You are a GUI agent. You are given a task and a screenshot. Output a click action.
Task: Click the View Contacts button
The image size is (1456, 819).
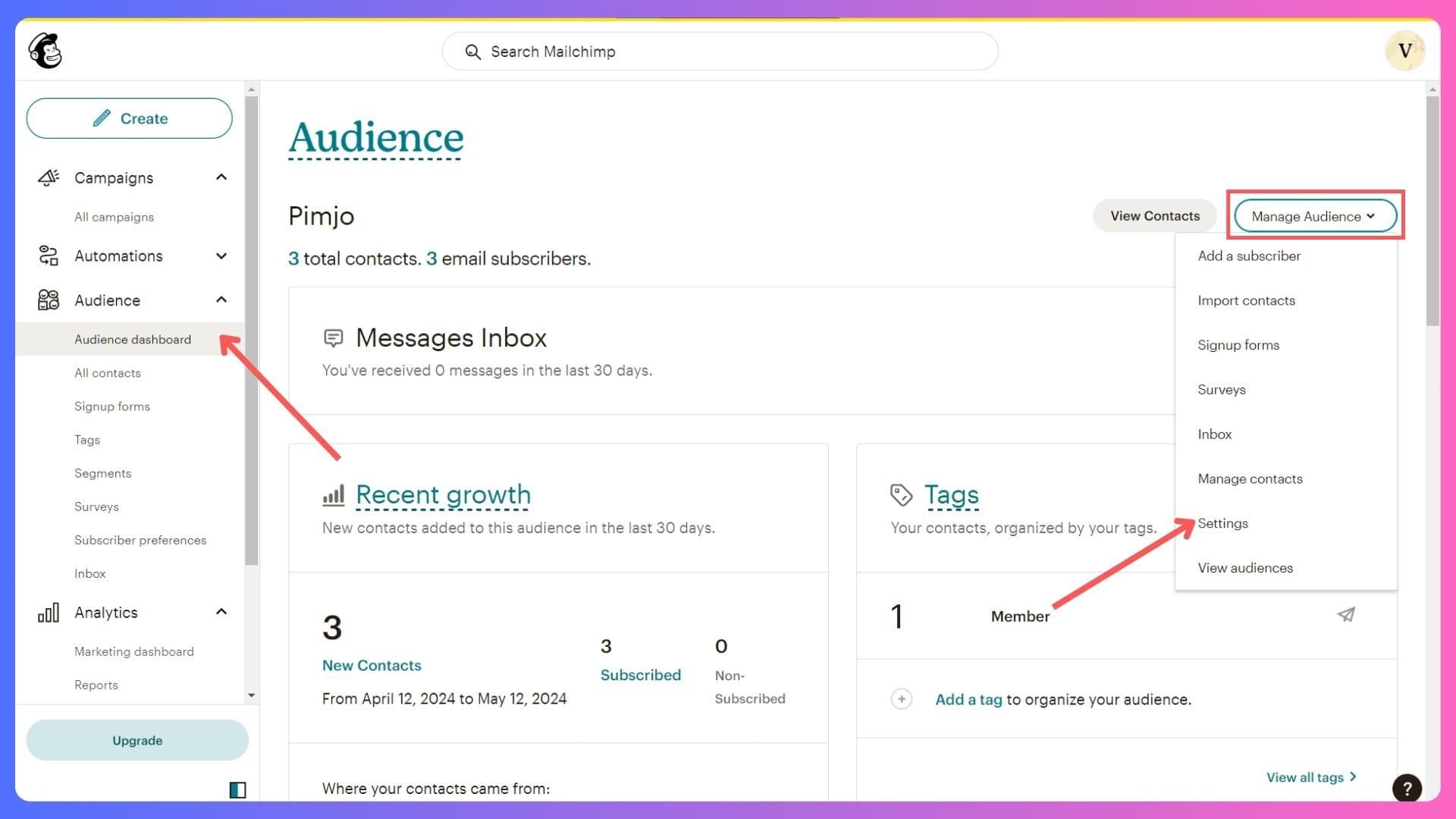coord(1155,216)
